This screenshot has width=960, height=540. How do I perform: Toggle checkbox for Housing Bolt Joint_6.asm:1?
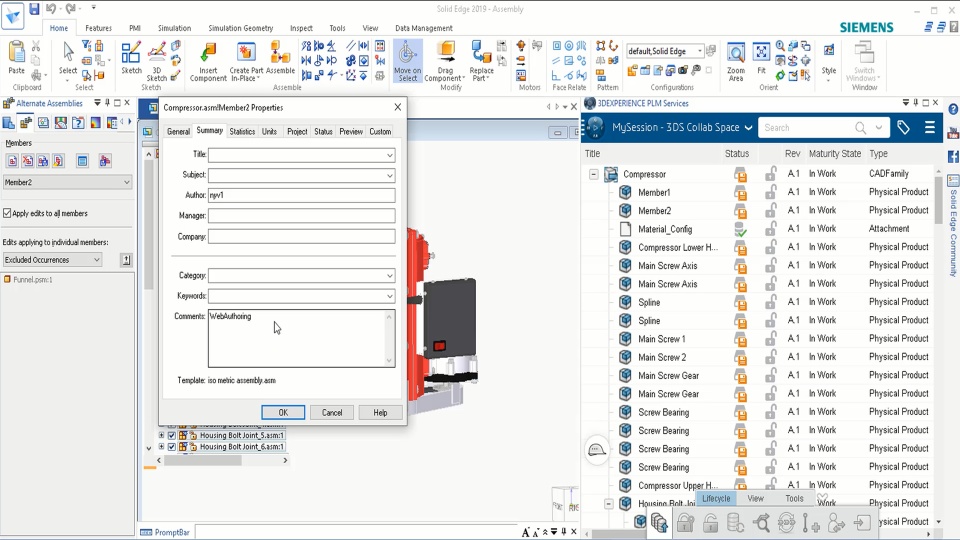pyautogui.click(x=171, y=447)
